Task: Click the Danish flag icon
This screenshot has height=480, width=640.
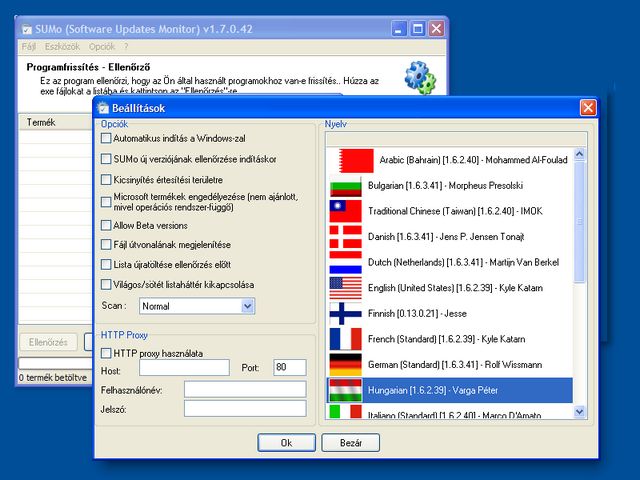Action: pos(345,237)
